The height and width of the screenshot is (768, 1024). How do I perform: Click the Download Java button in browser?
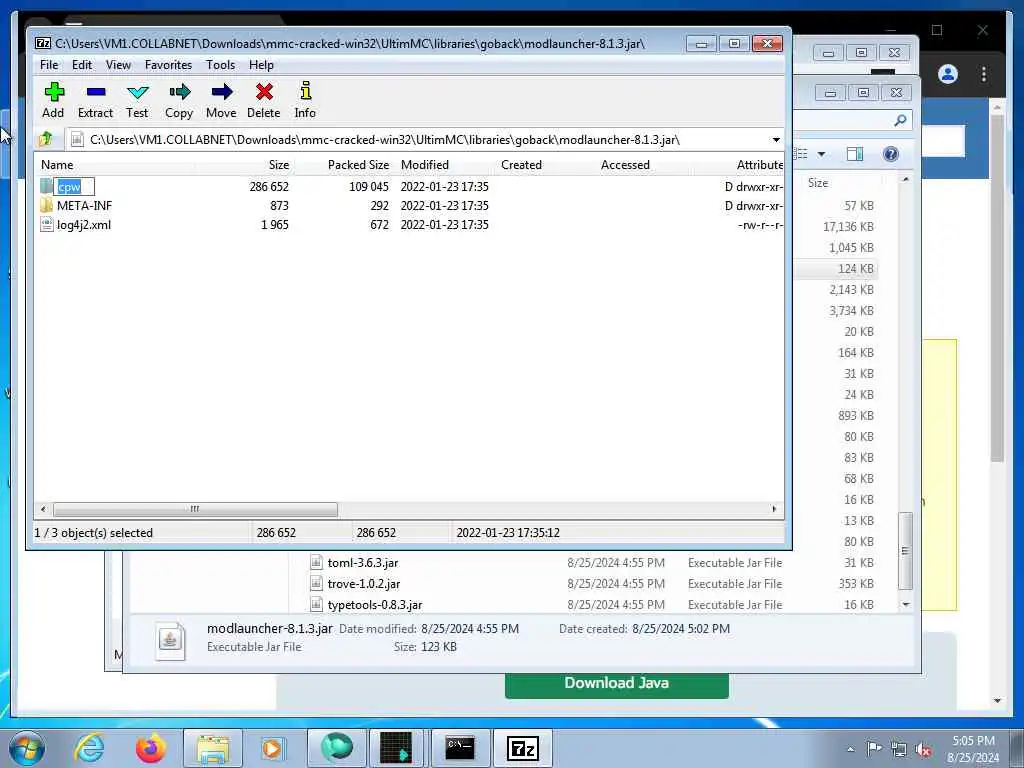coord(616,684)
